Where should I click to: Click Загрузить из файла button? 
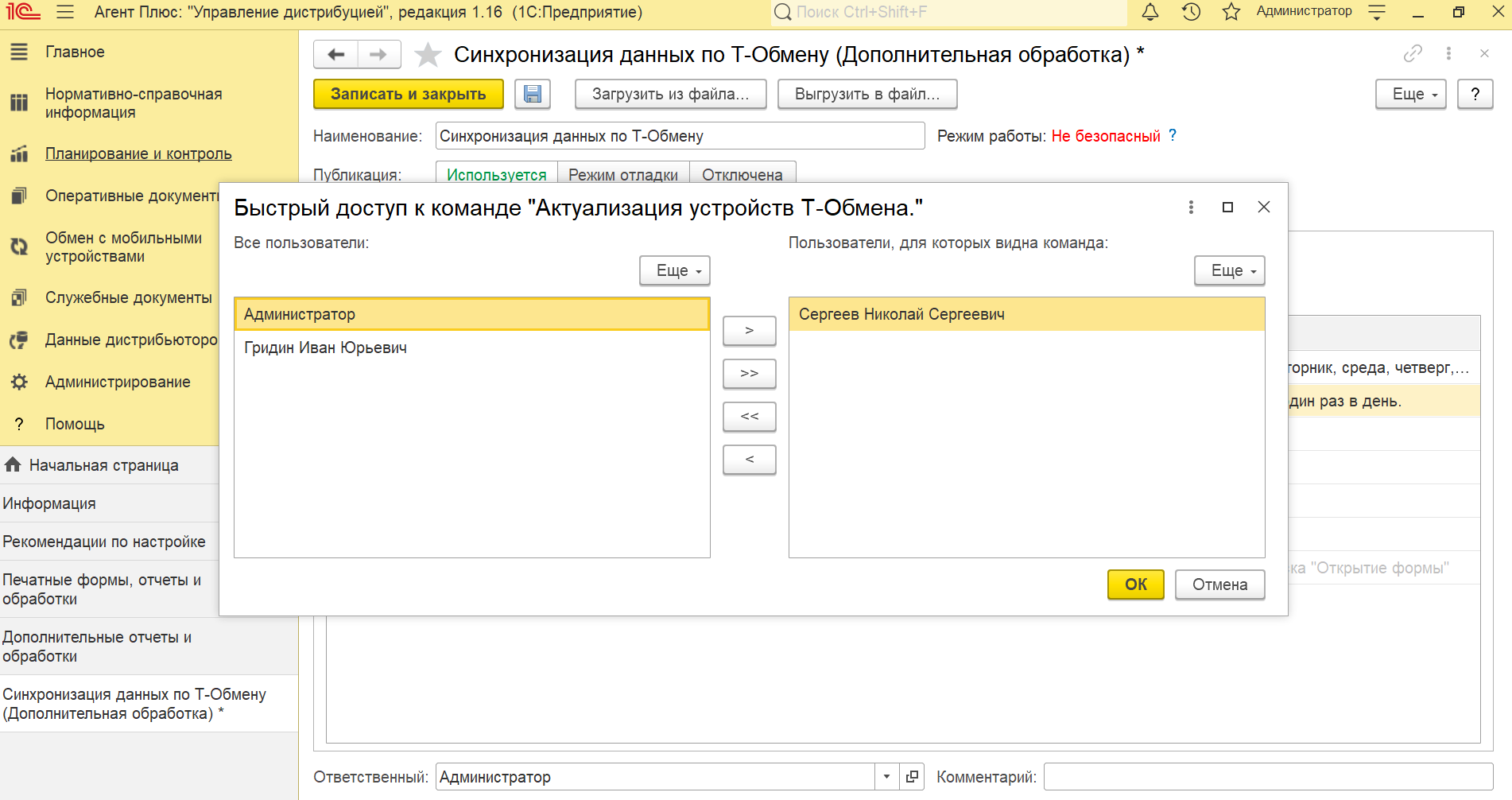[x=671, y=94]
